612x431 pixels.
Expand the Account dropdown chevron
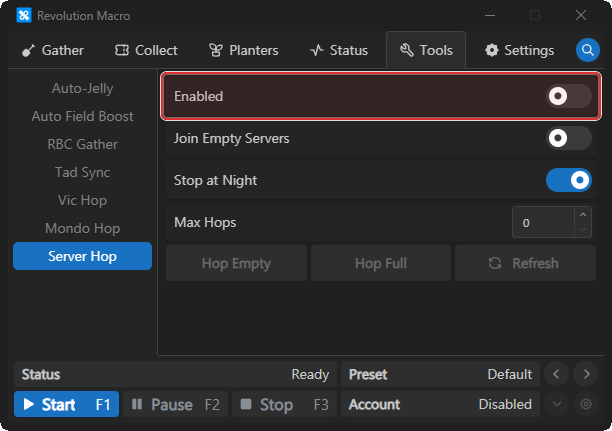[557, 404]
